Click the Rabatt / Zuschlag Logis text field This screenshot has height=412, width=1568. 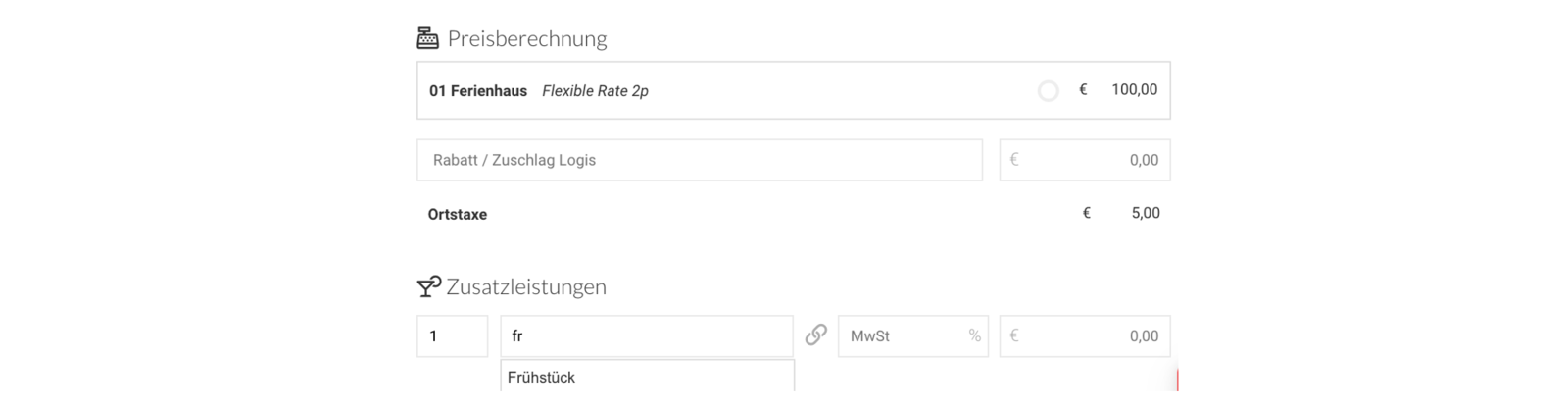700,160
